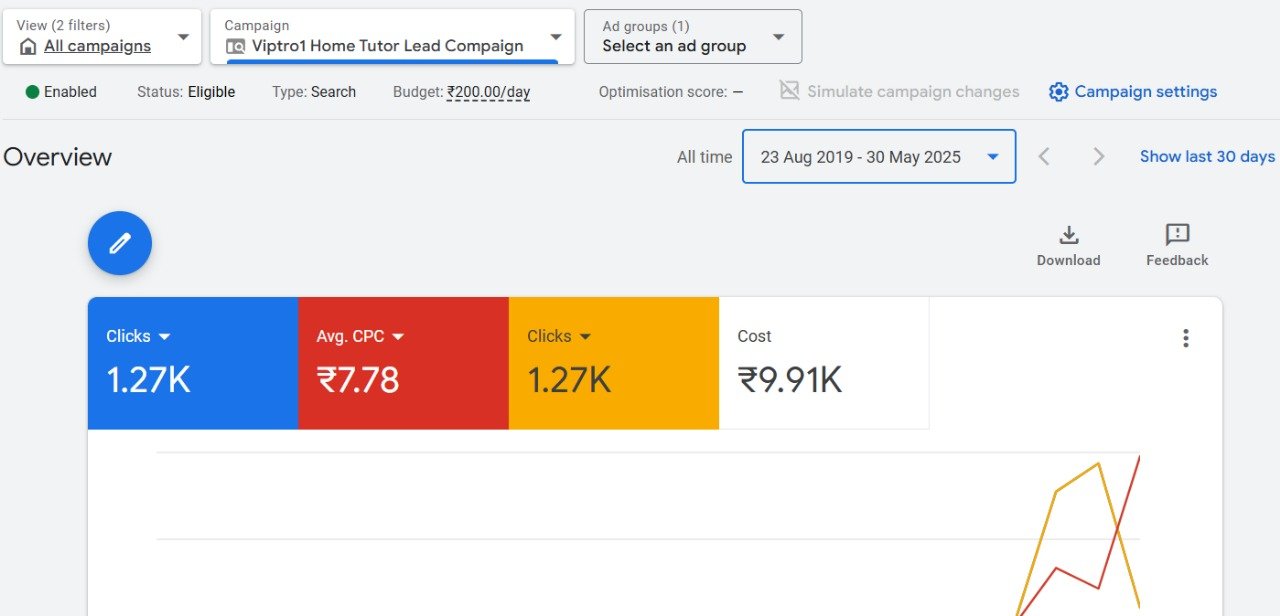Open the Feedback icon

[x=1177, y=236]
